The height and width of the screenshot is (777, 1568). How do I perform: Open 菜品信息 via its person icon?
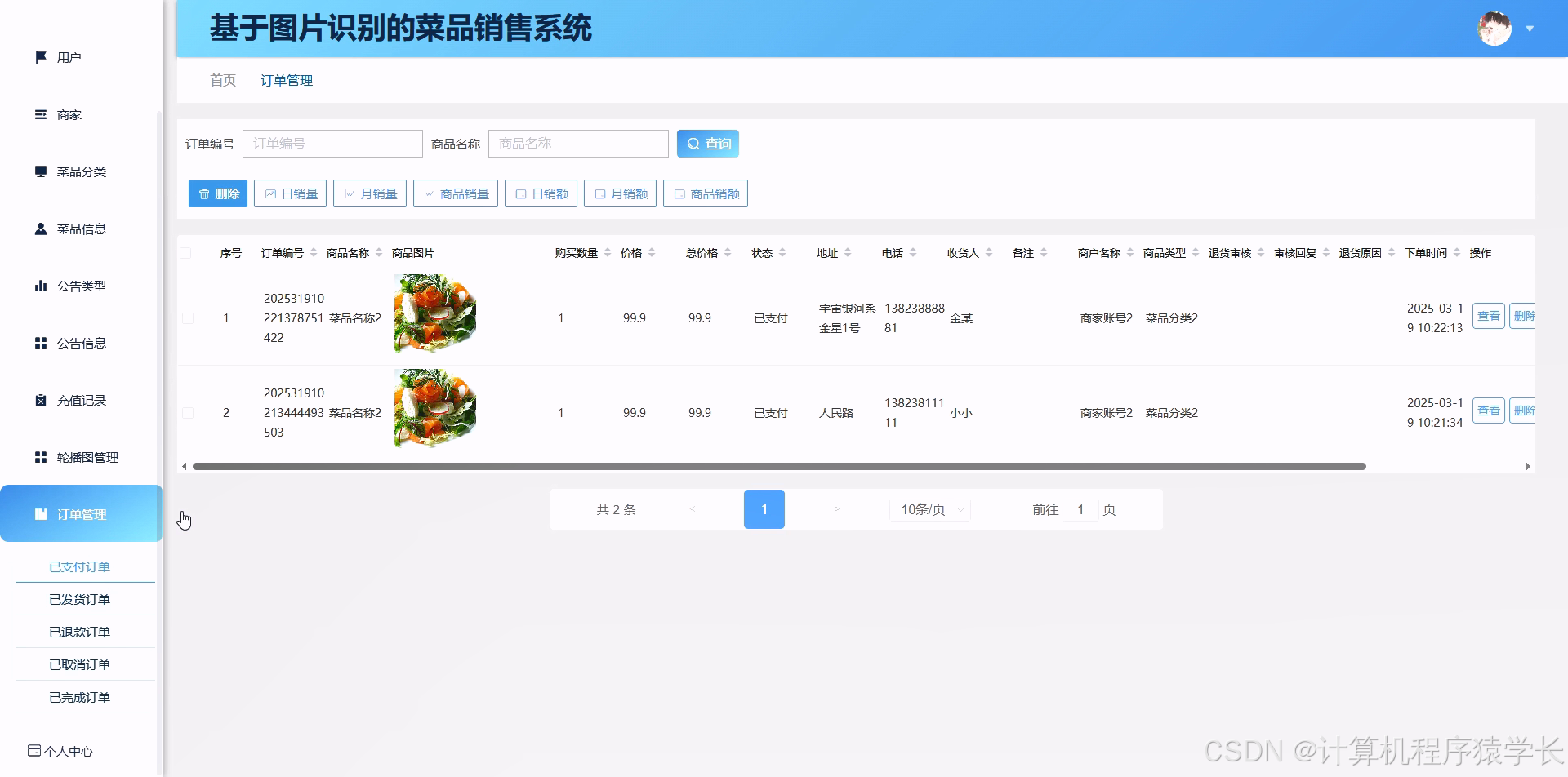pos(40,229)
